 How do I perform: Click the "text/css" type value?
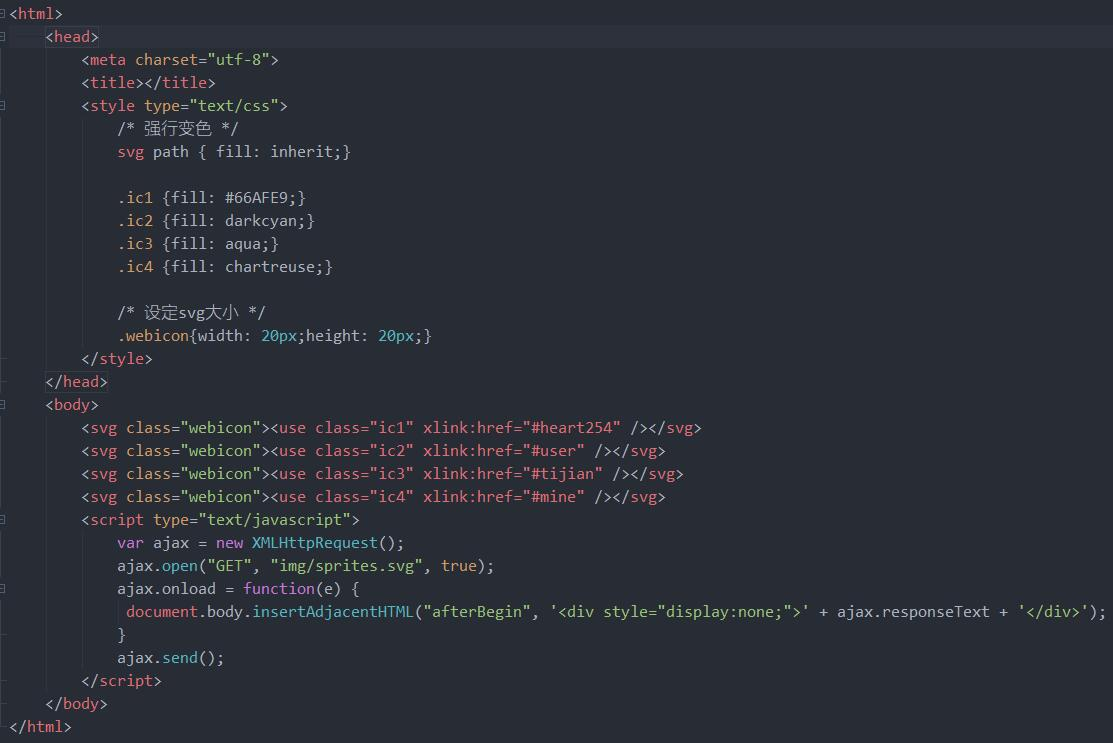pos(234,106)
